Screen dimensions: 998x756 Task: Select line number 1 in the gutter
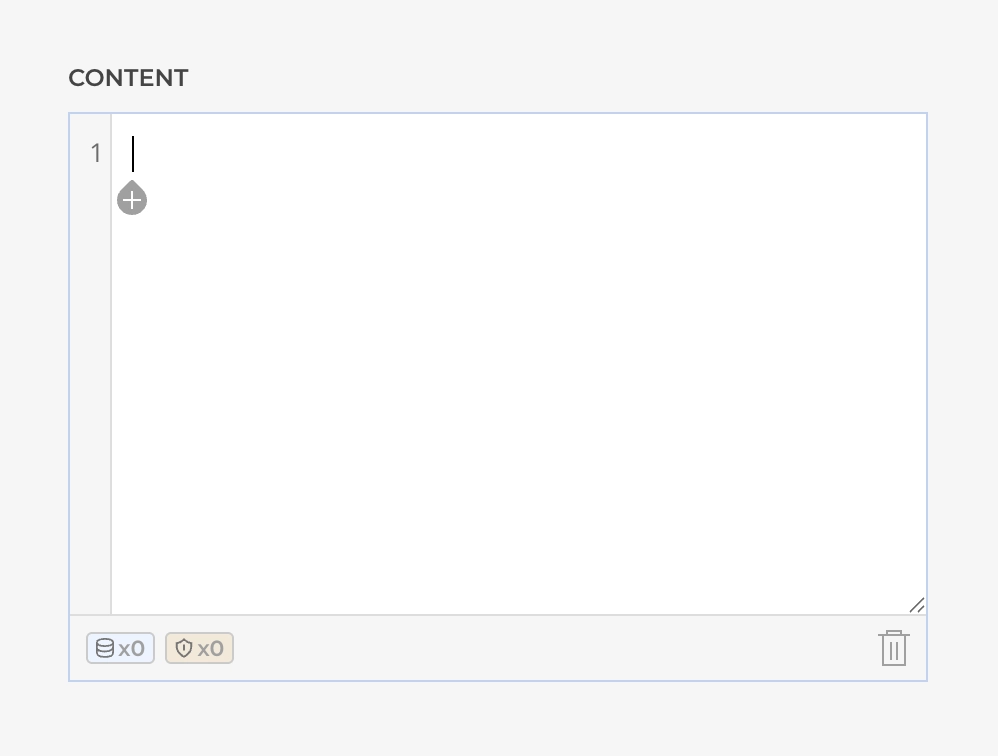[96, 153]
